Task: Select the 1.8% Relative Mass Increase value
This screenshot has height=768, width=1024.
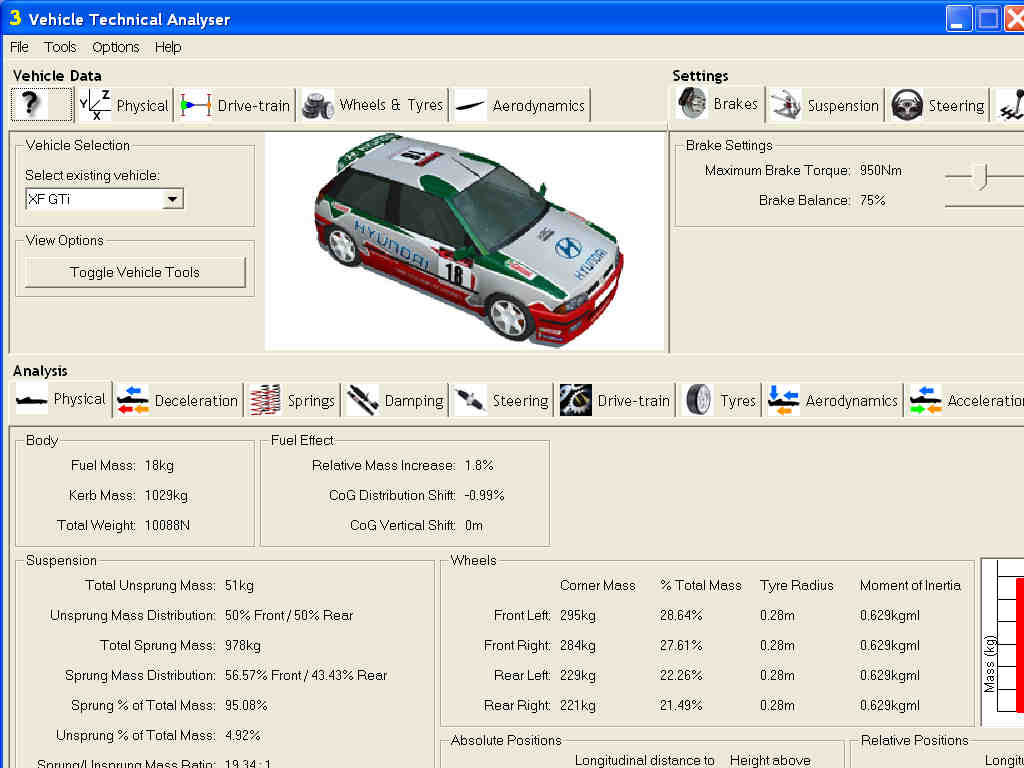Action: click(479, 466)
